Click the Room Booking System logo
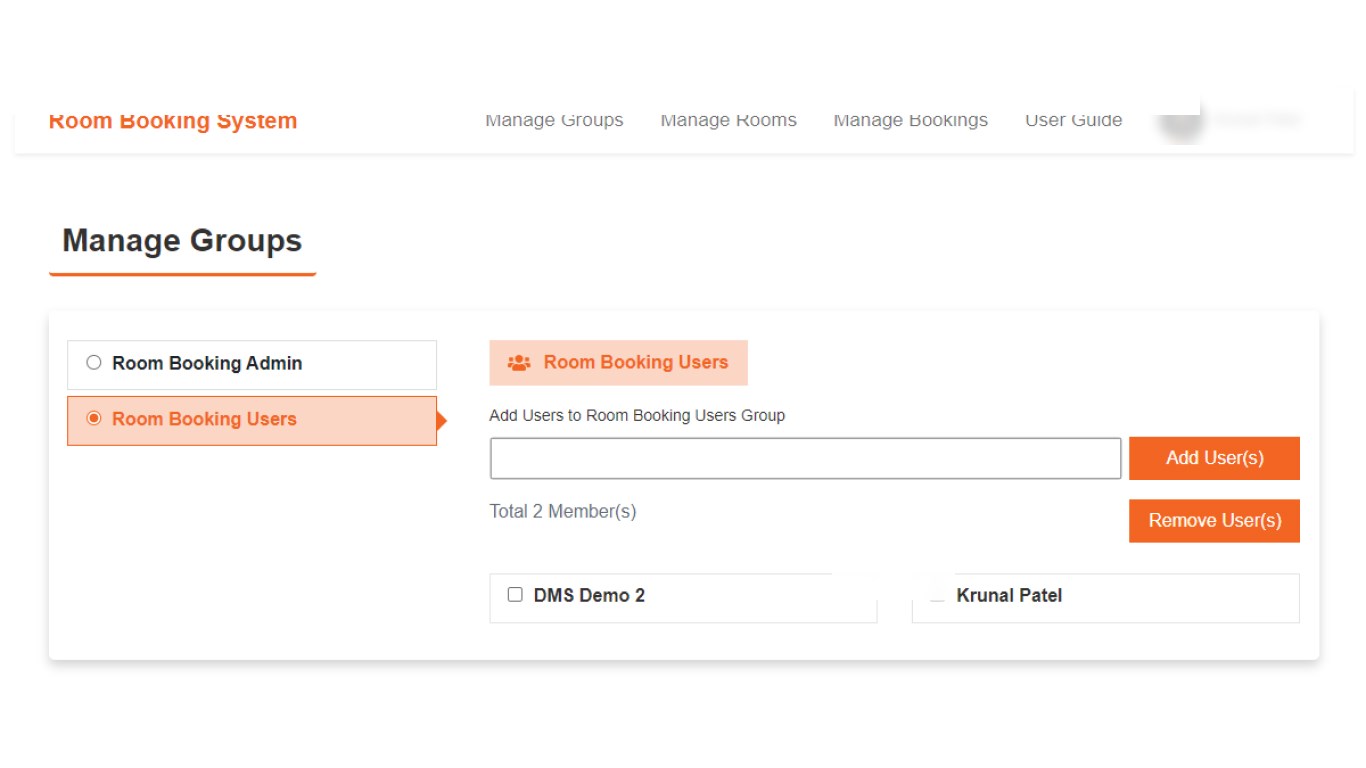1366x768 pixels. 173,121
